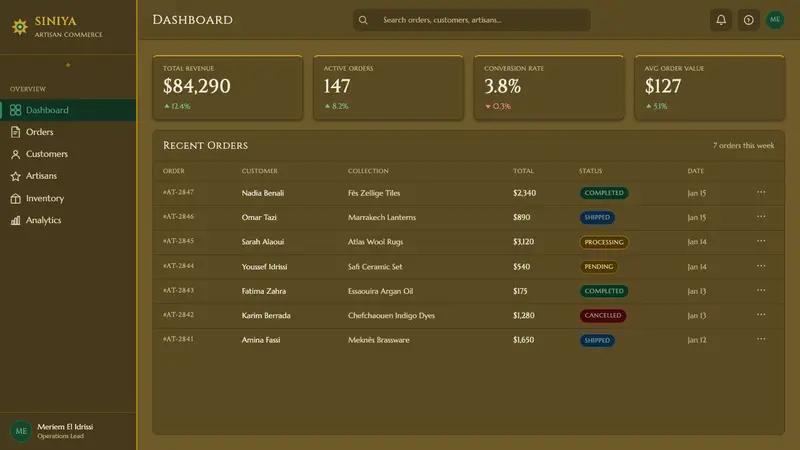Open the Total Revenue card
This screenshot has height=450, width=800.
click(x=228, y=88)
